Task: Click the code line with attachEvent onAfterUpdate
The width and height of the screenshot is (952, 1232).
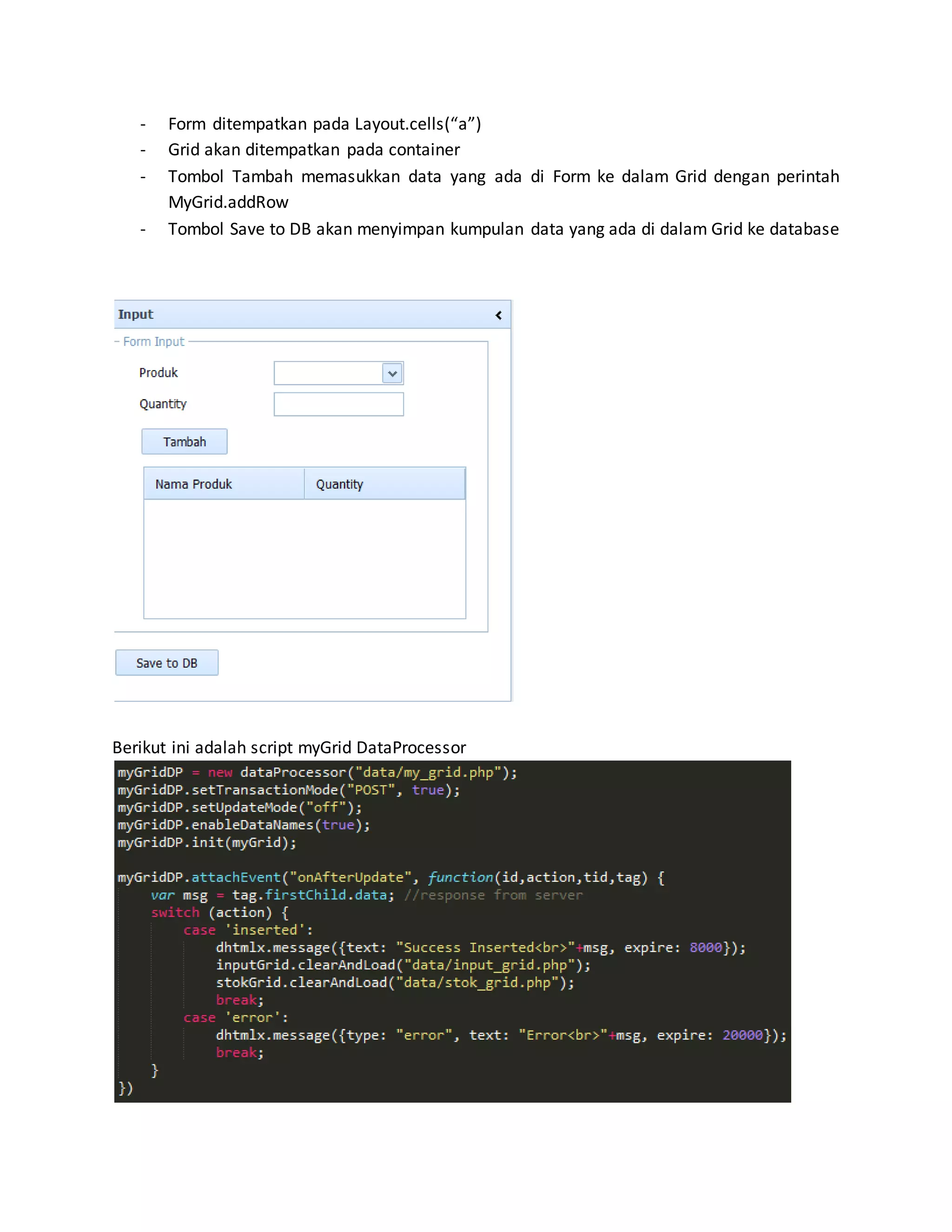Action: click(391, 878)
